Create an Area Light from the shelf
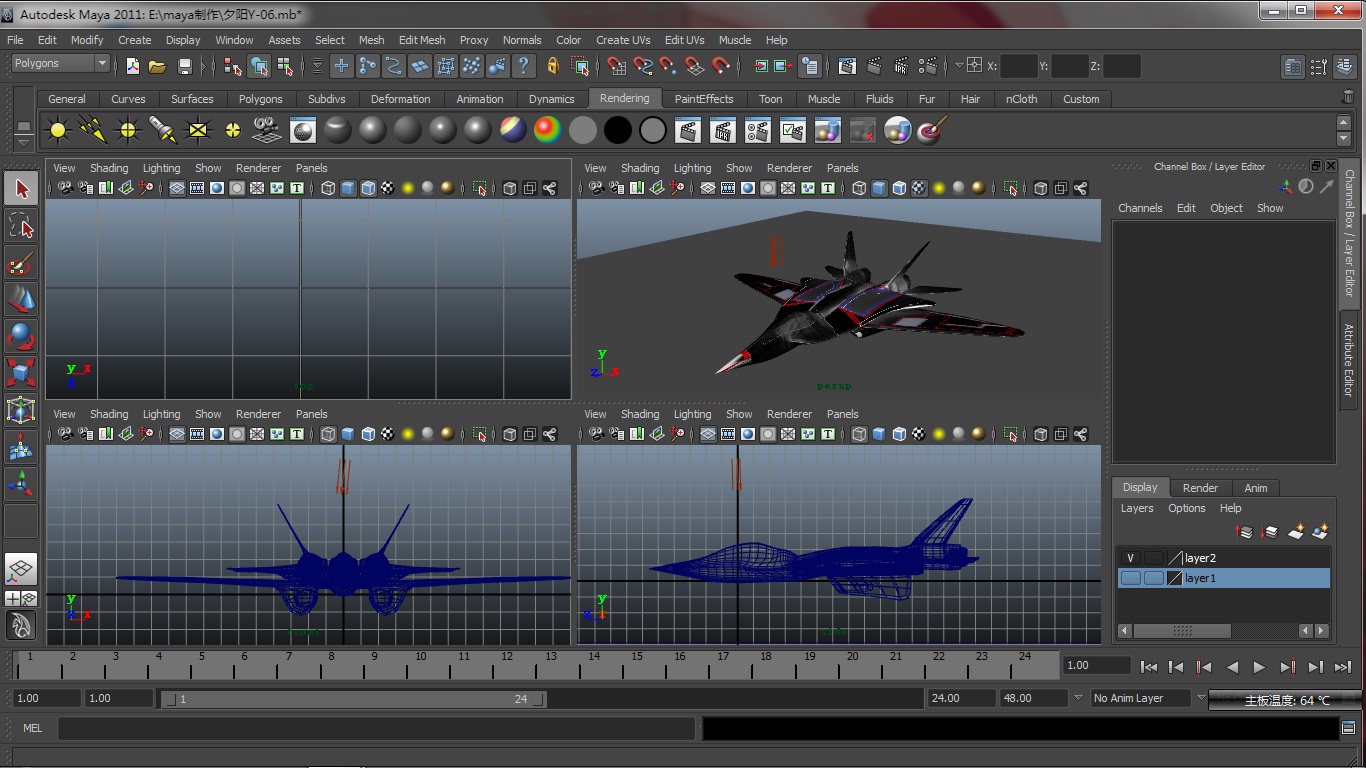This screenshot has width=1366, height=768. pos(198,130)
